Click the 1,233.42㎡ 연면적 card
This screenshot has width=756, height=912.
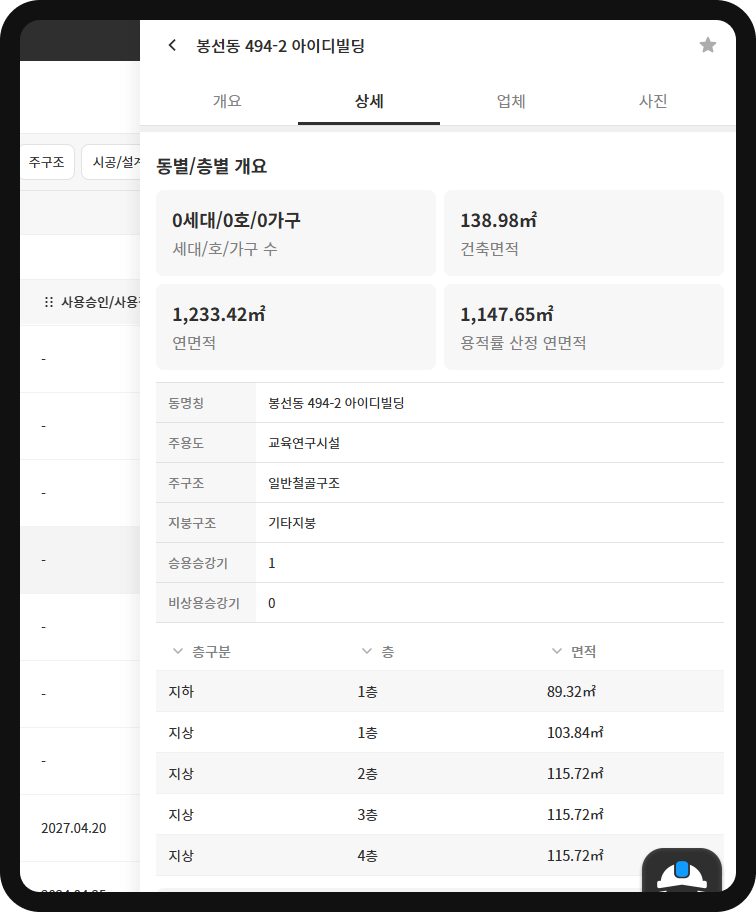point(296,327)
